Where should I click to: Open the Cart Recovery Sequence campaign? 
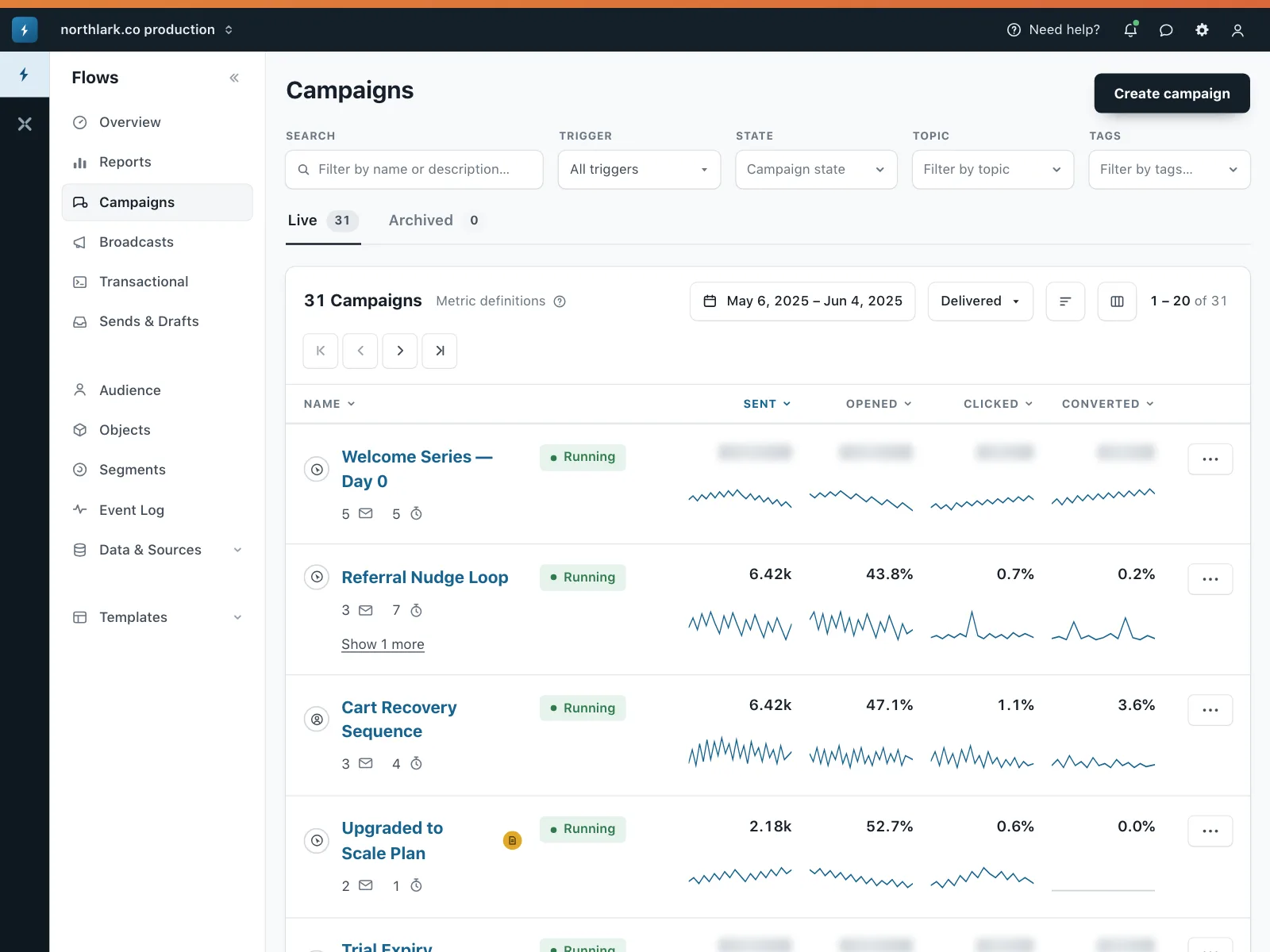pyautogui.click(x=399, y=720)
